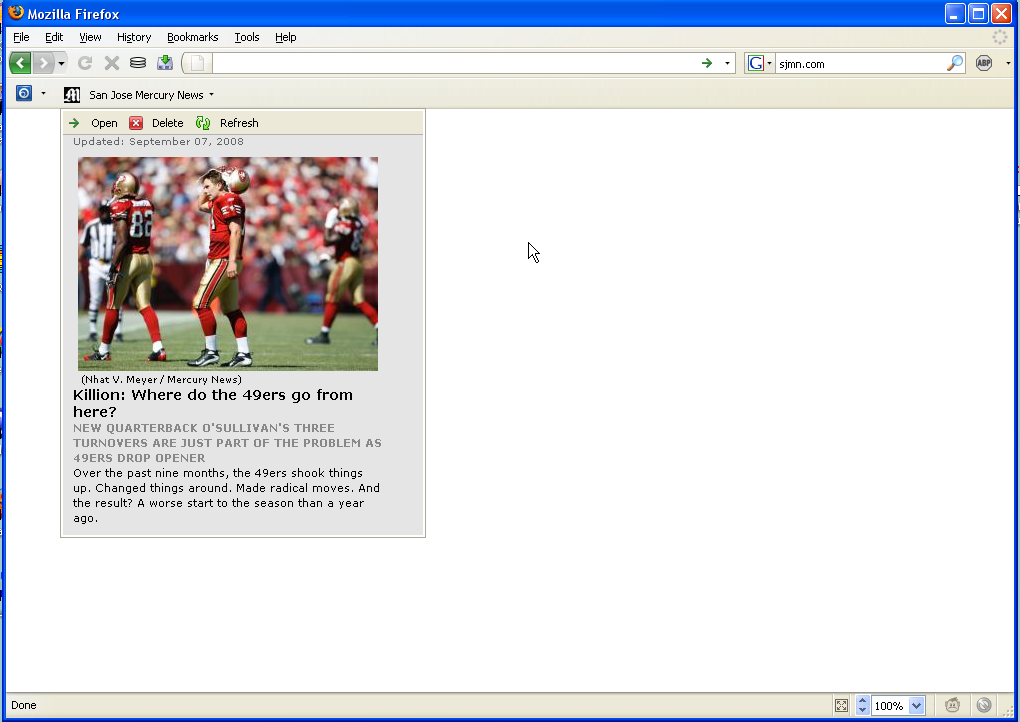Screen dimensions: 1020x722
Task: Expand the dropdown next to the blue icon
Action: [x=44, y=94]
